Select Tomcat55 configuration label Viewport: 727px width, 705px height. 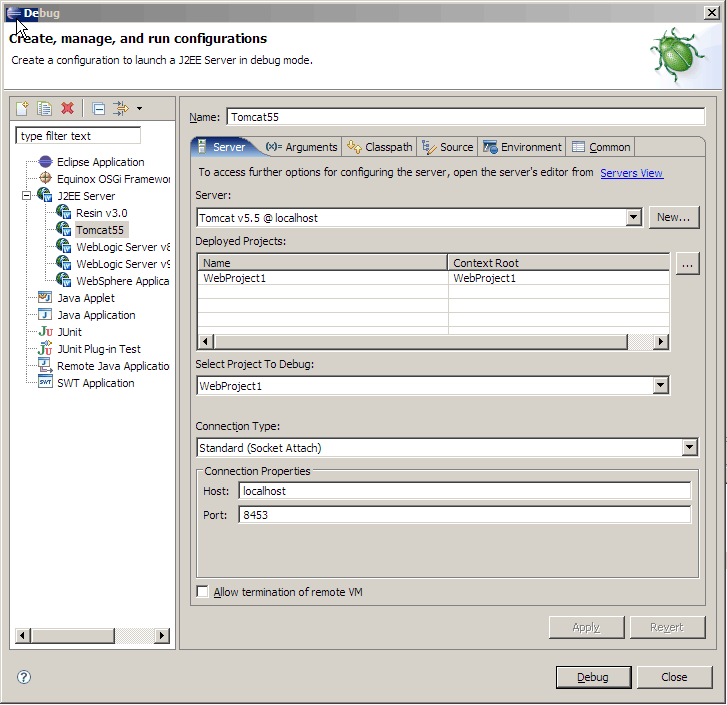tap(100, 230)
